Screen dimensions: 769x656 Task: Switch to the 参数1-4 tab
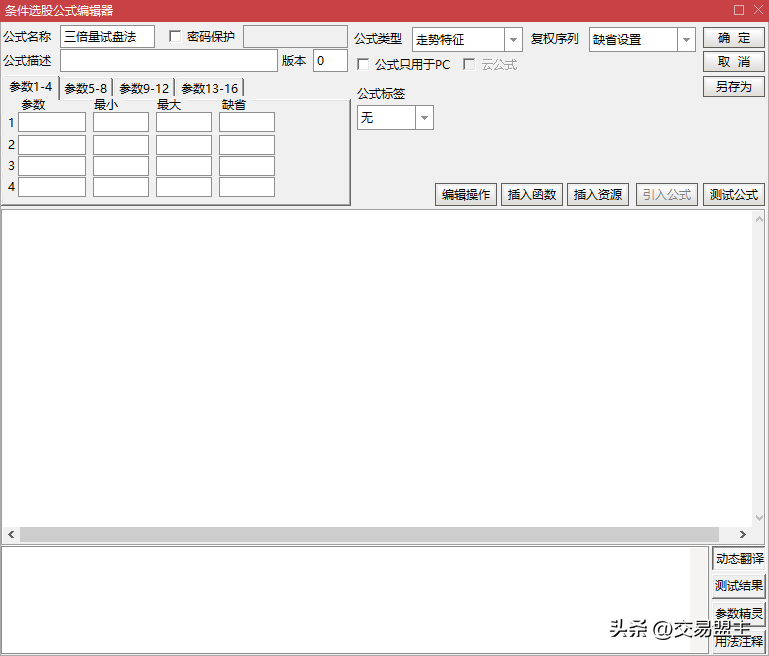coord(30,87)
